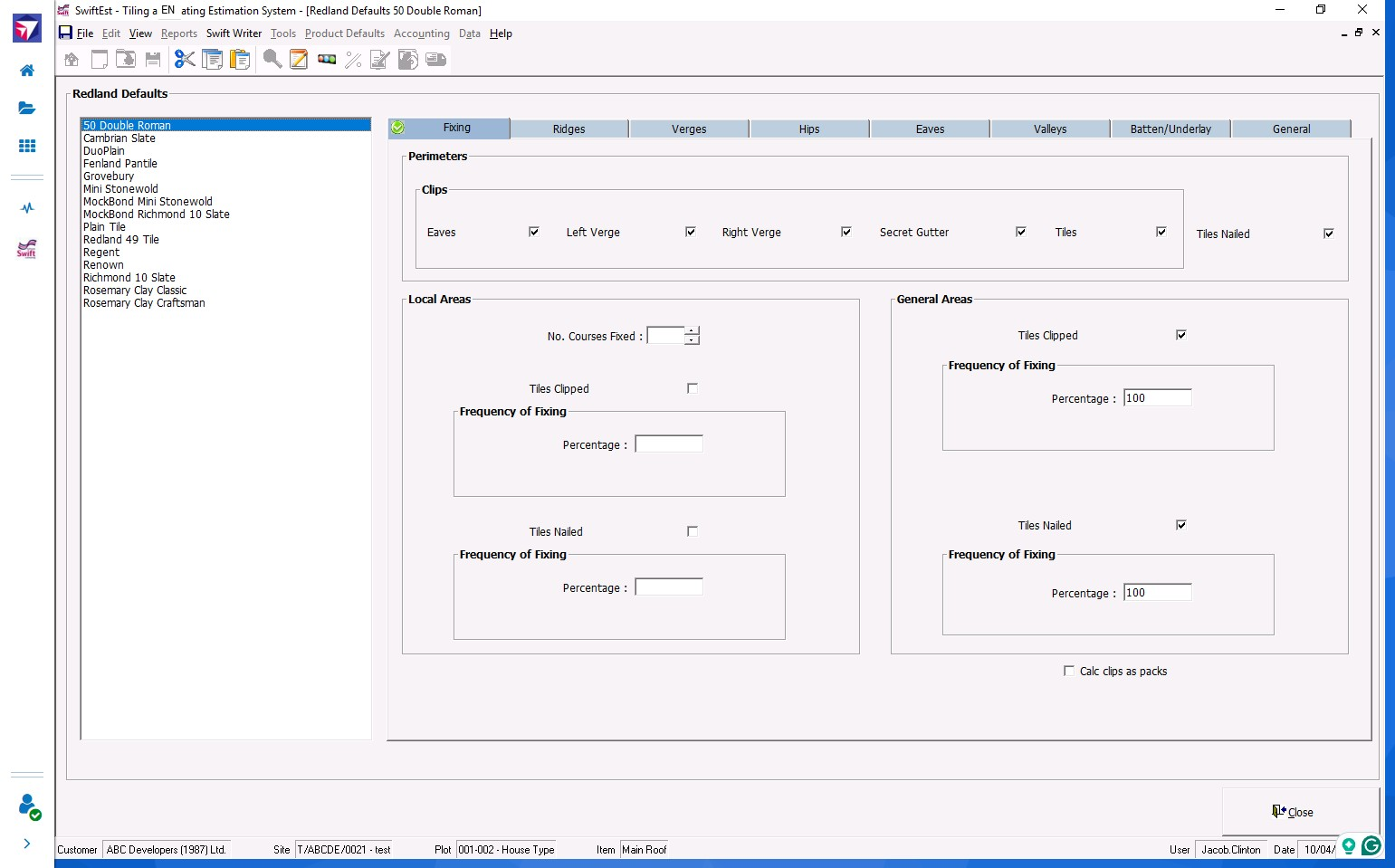Open the activity pulse icon in sidebar
1395x868 pixels.
pyautogui.click(x=27, y=207)
